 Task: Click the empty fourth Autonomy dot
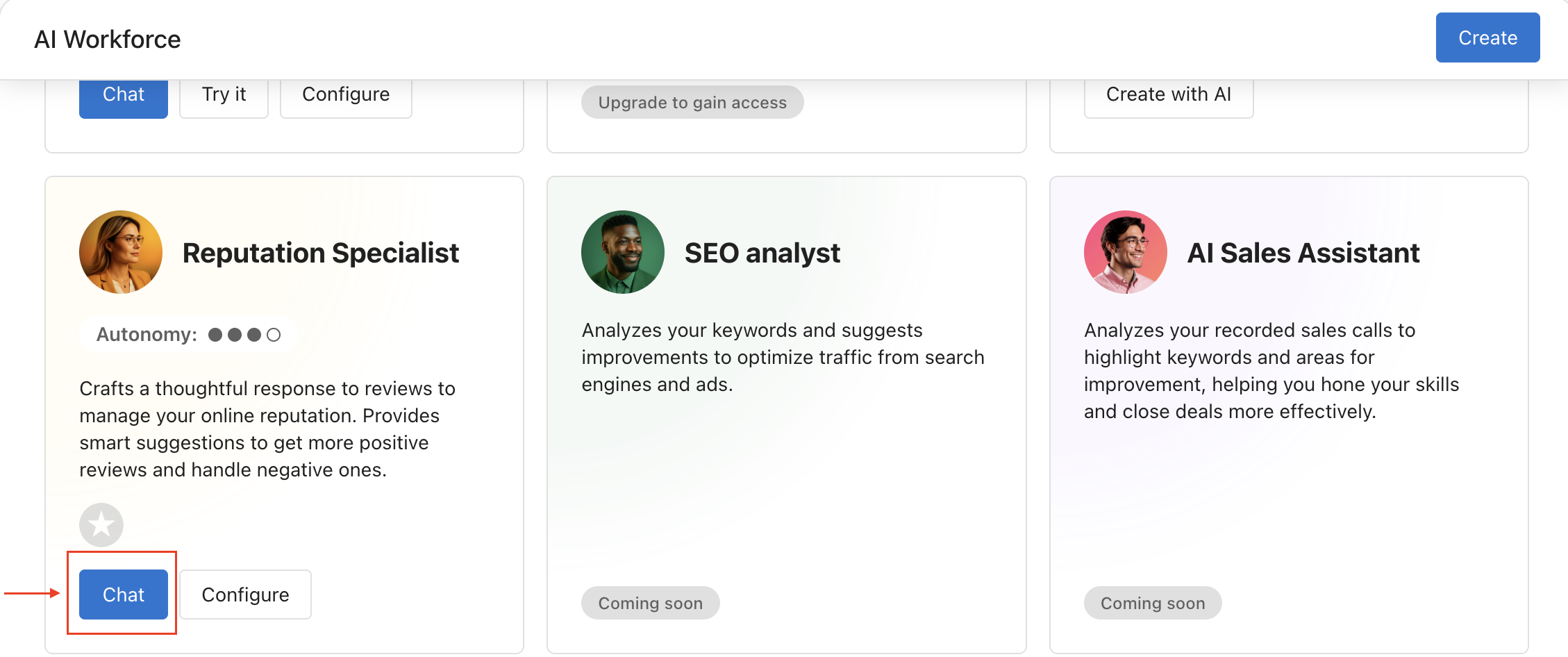click(x=274, y=335)
